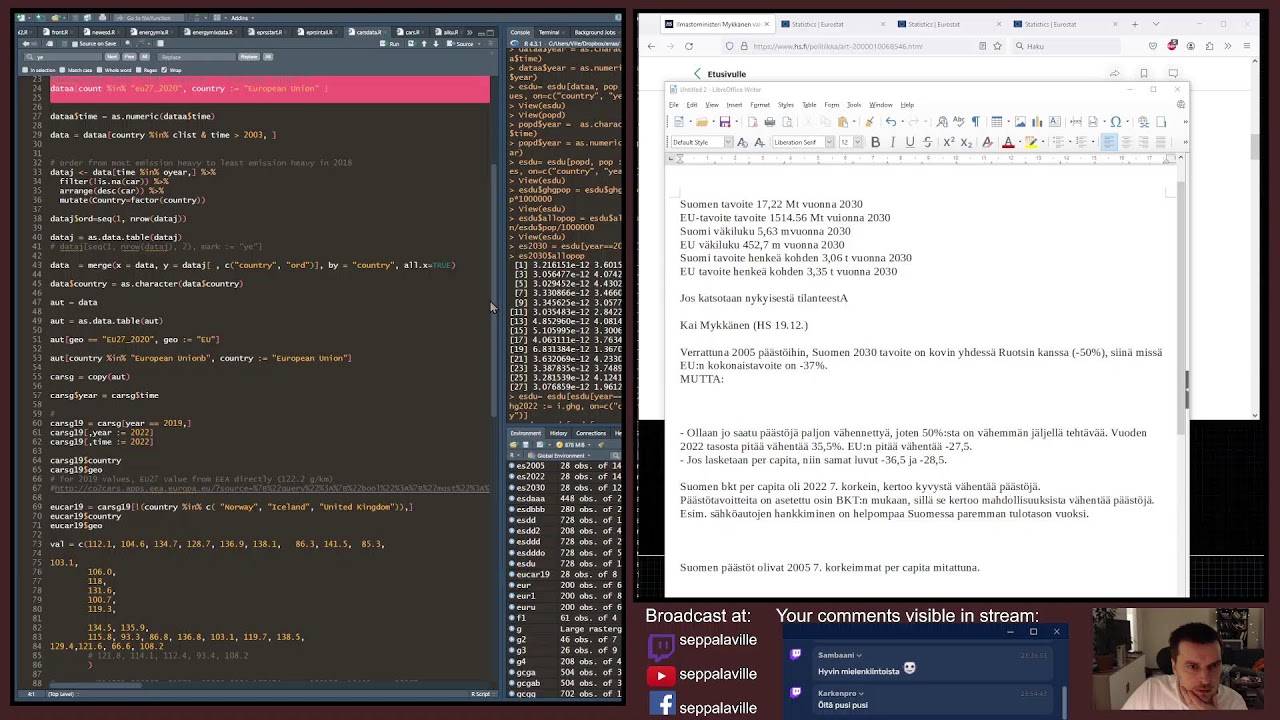The height and width of the screenshot is (720, 1280).
Task: Click the Export as PDF icon
Action: click(752, 122)
